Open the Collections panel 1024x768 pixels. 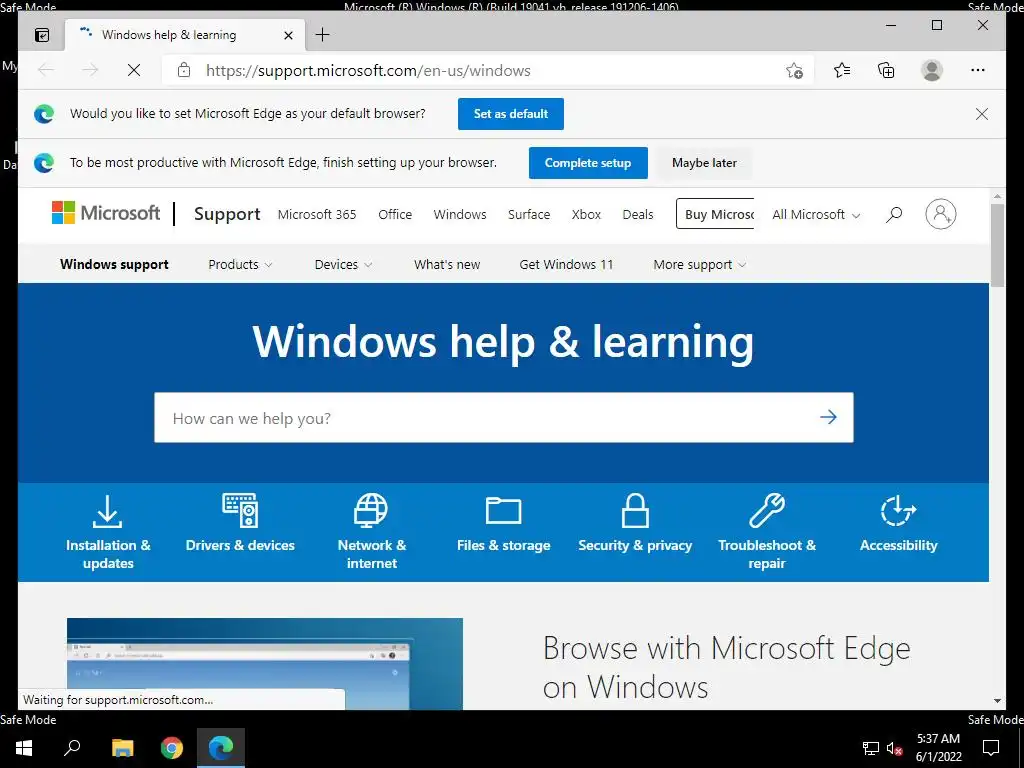(886, 70)
